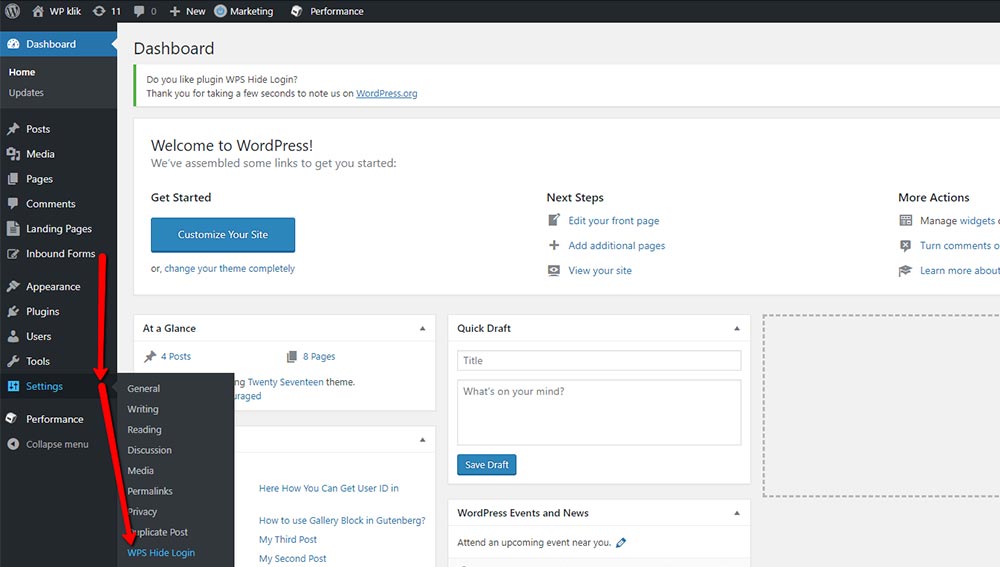Click the Appearance brush icon in sidebar
The height and width of the screenshot is (567, 1000).
click(13, 286)
